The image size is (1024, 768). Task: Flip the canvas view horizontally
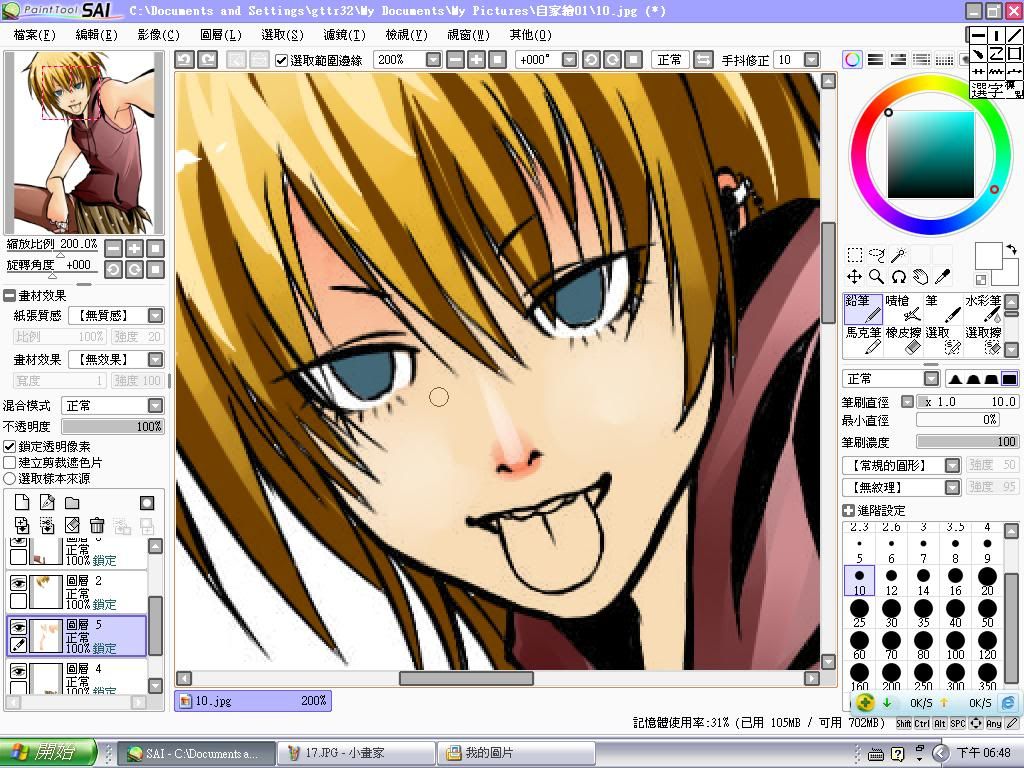coord(703,60)
